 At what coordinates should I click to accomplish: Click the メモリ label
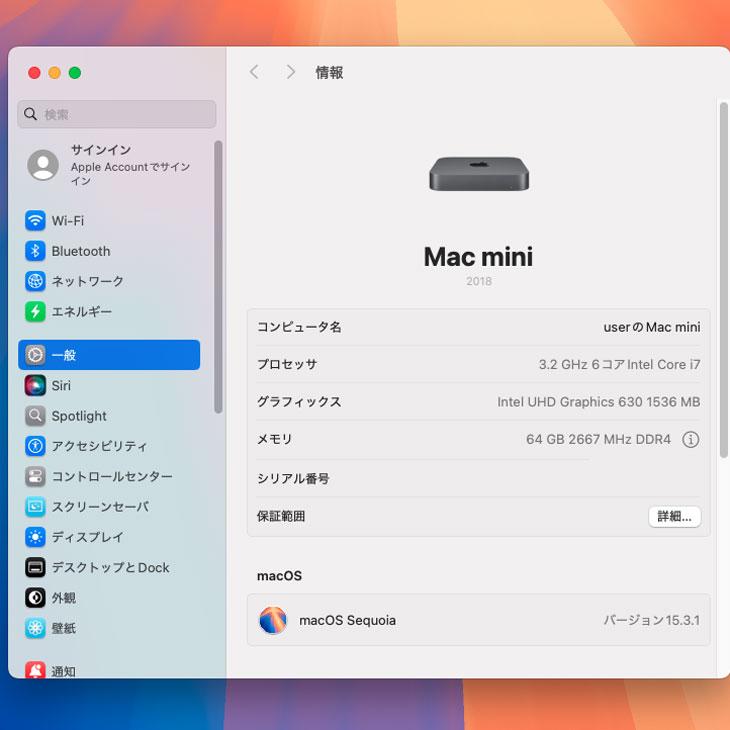pyautogui.click(x=275, y=439)
